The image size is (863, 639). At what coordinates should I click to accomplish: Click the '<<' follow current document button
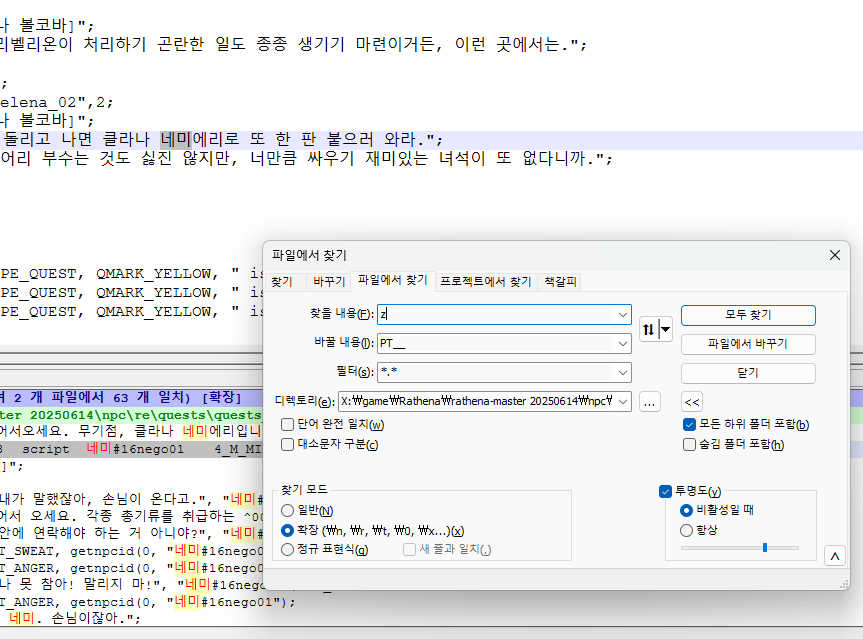pos(692,402)
